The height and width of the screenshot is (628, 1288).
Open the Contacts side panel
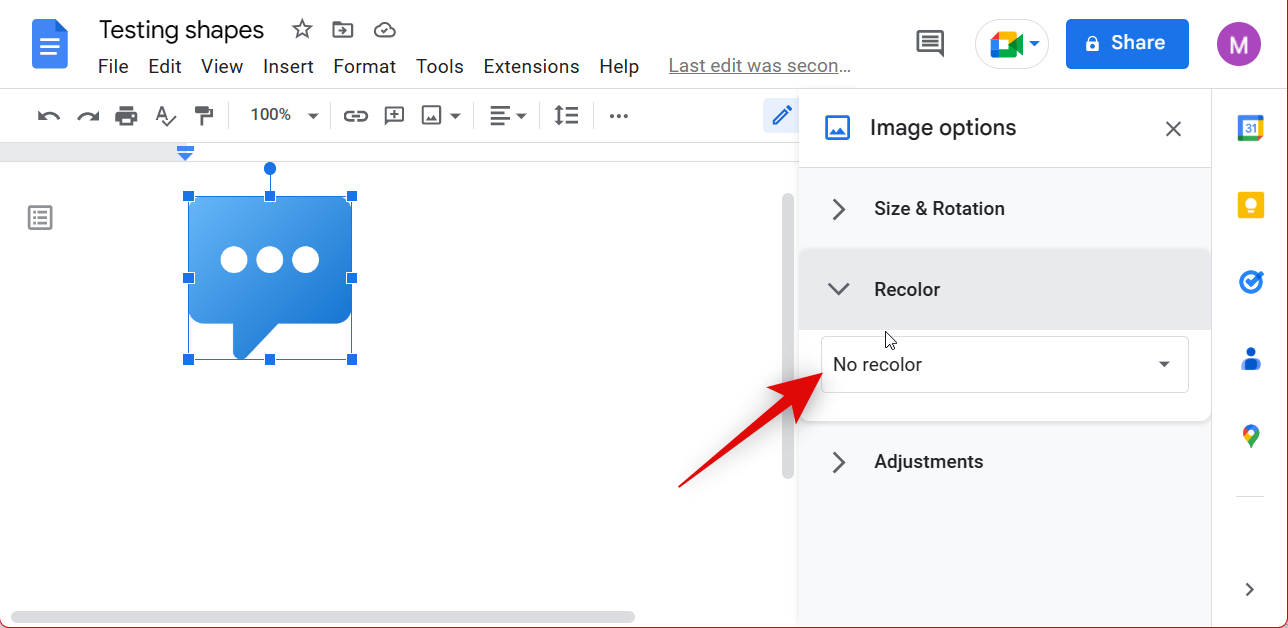[1250, 358]
